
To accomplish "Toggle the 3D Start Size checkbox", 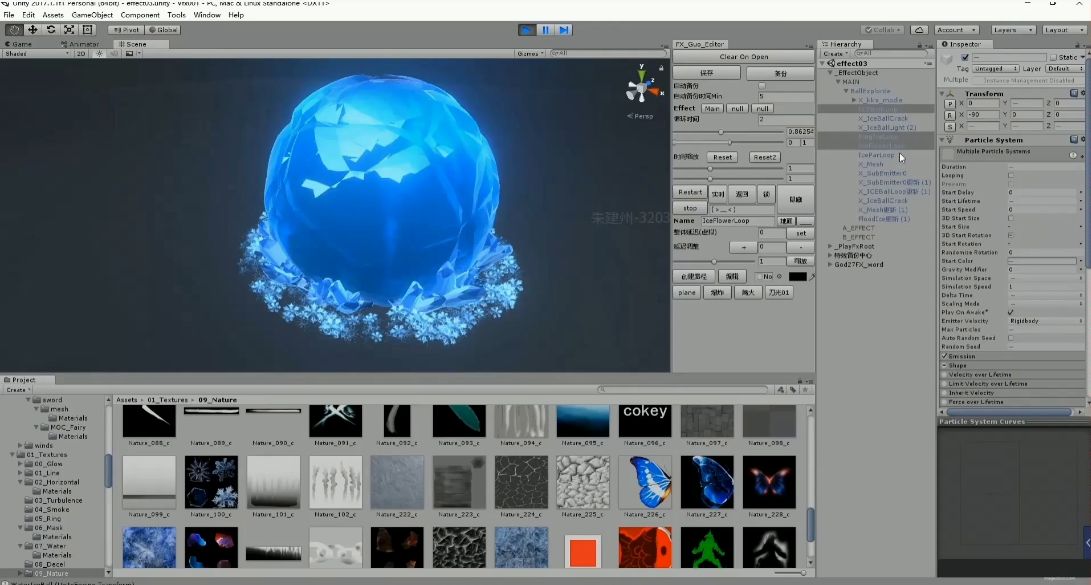I will coord(1011,217).
